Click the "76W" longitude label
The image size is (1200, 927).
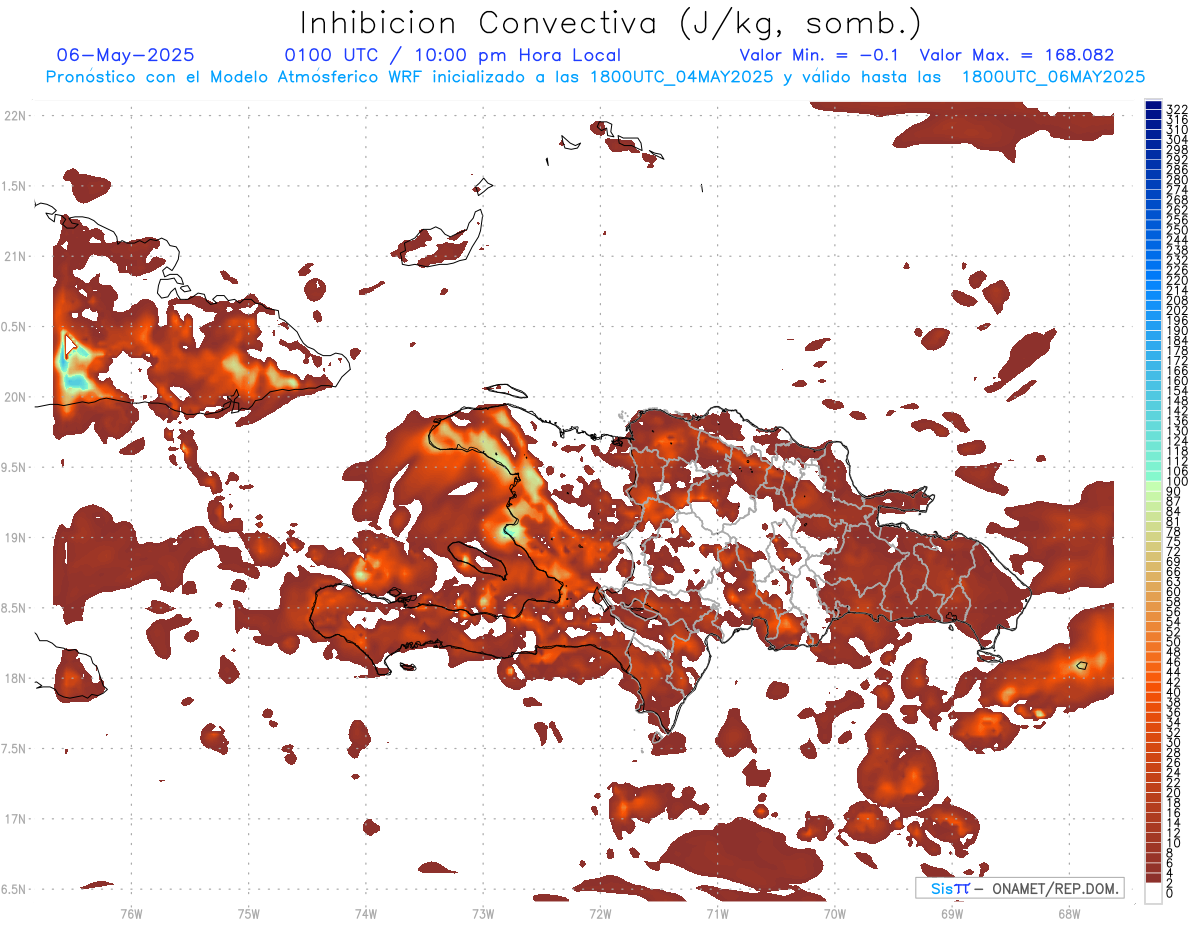131,913
